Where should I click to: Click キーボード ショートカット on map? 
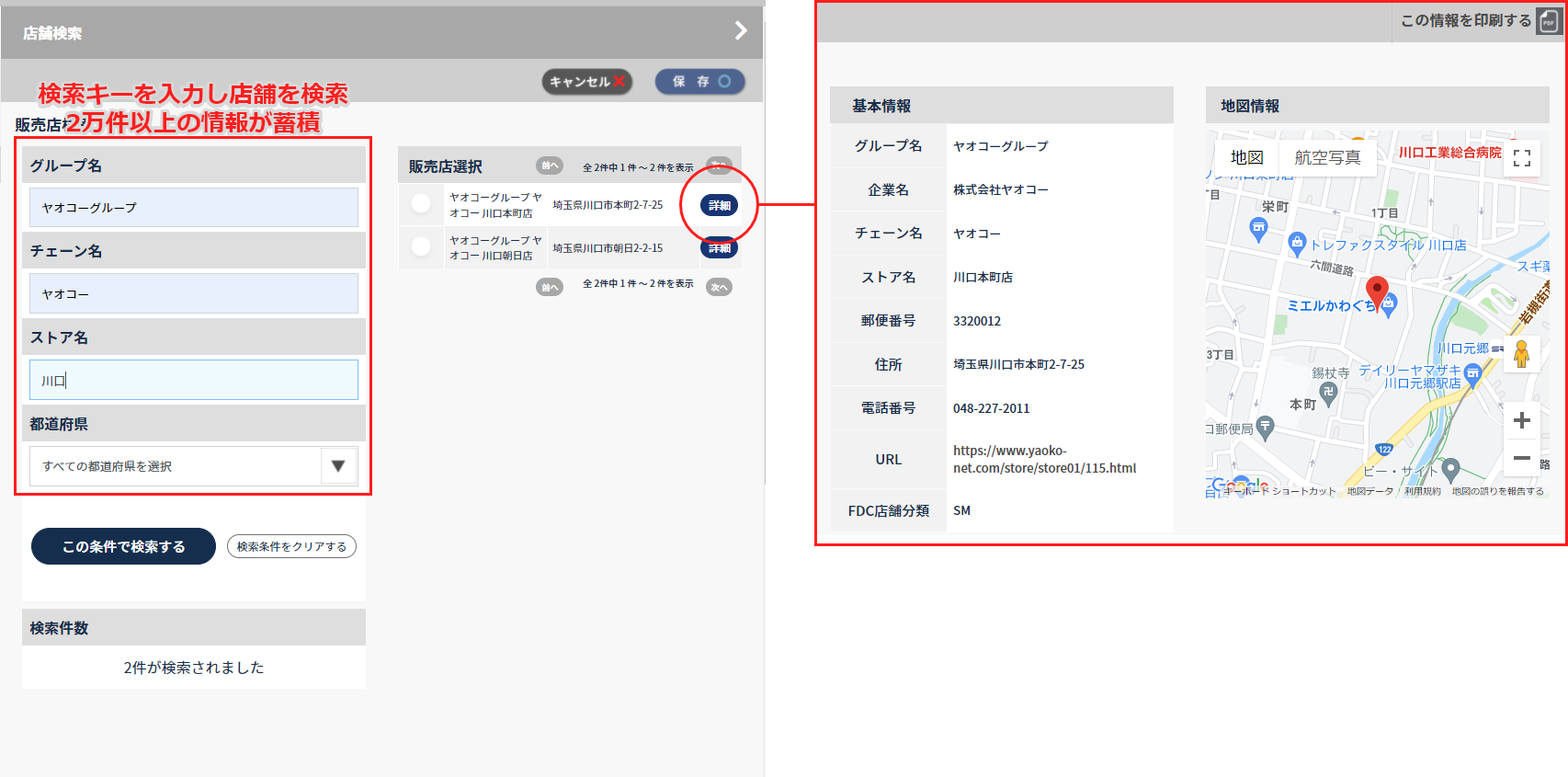pos(1279,491)
